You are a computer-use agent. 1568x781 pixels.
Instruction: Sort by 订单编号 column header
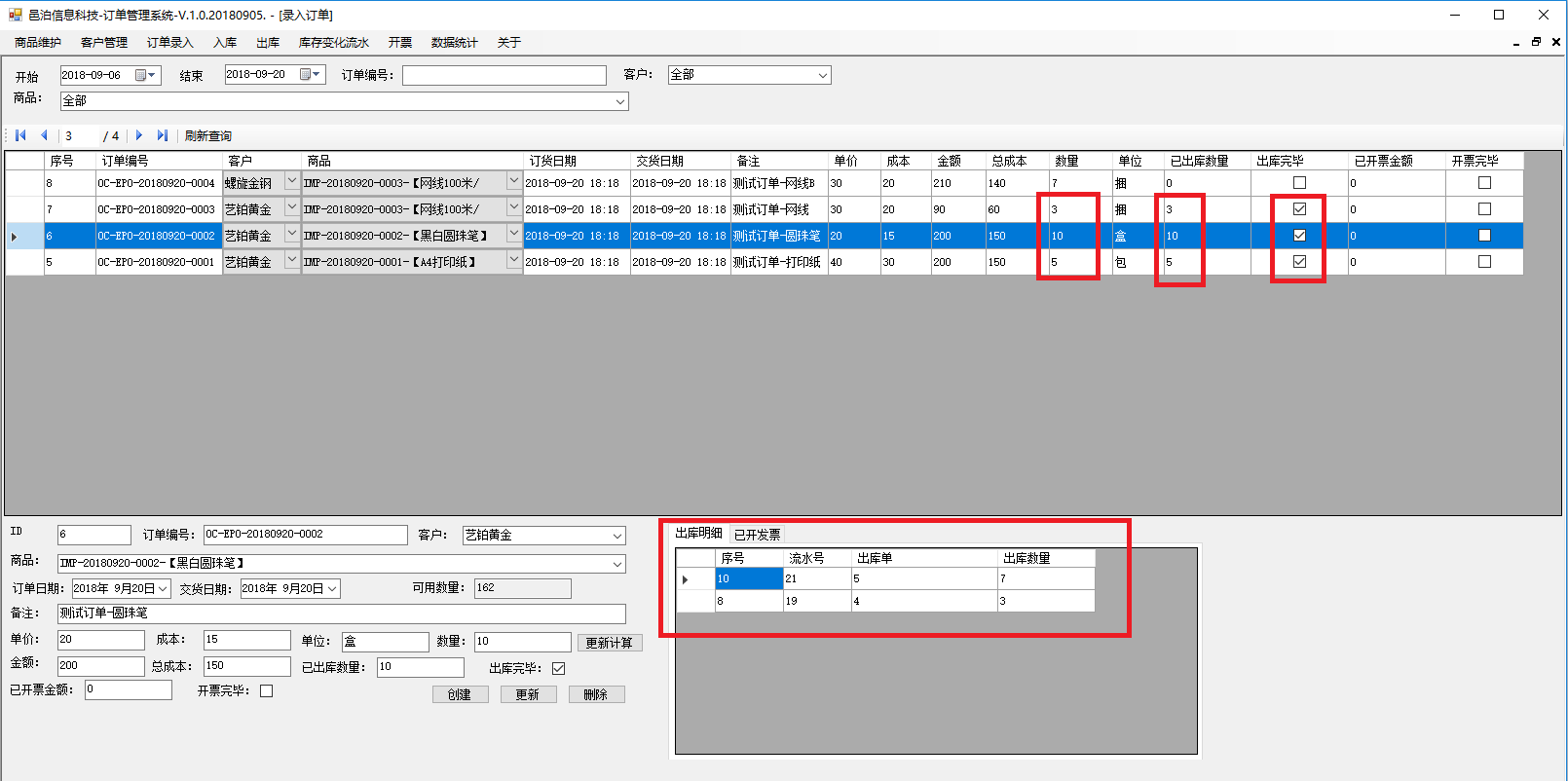click(159, 161)
